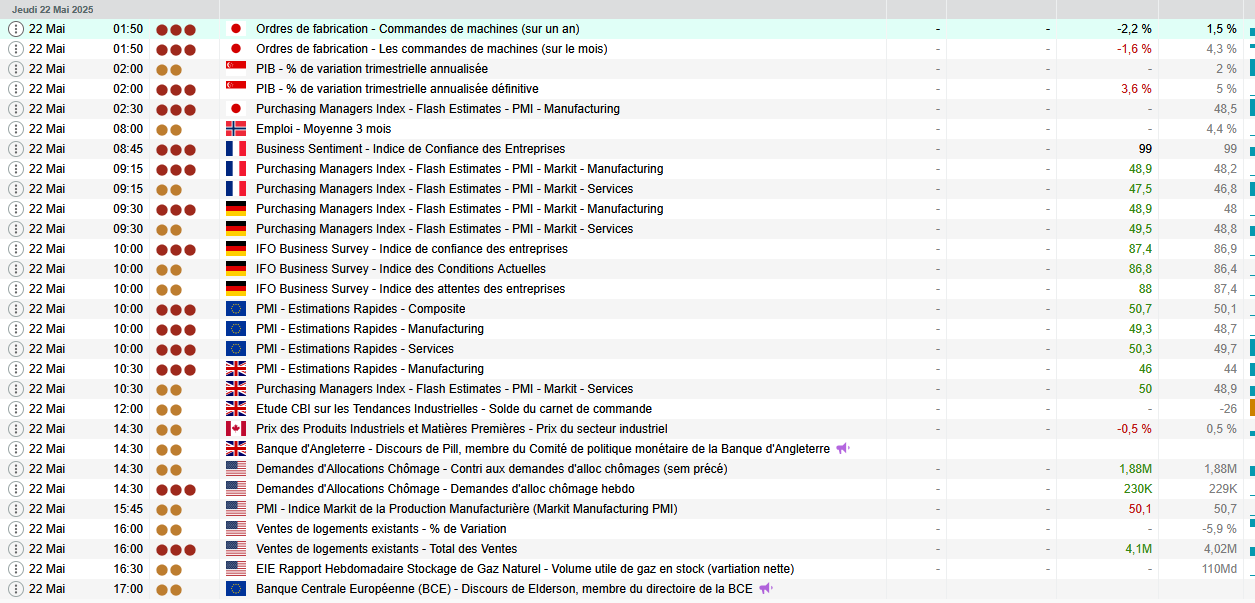Click the 229K previous value
1255x603 pixels.
click(x=1222, y=489)
